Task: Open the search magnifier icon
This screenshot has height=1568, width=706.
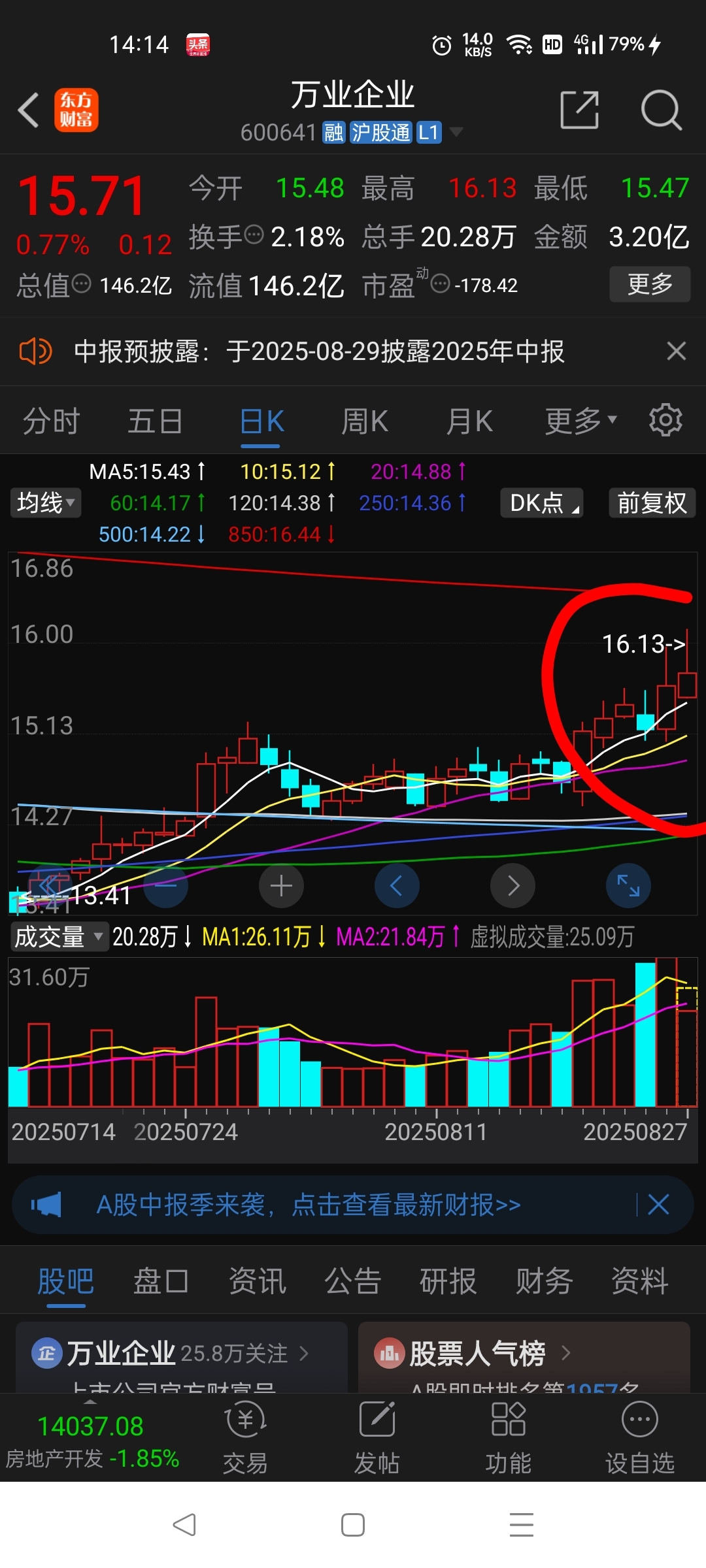Action: click(661, 110)
